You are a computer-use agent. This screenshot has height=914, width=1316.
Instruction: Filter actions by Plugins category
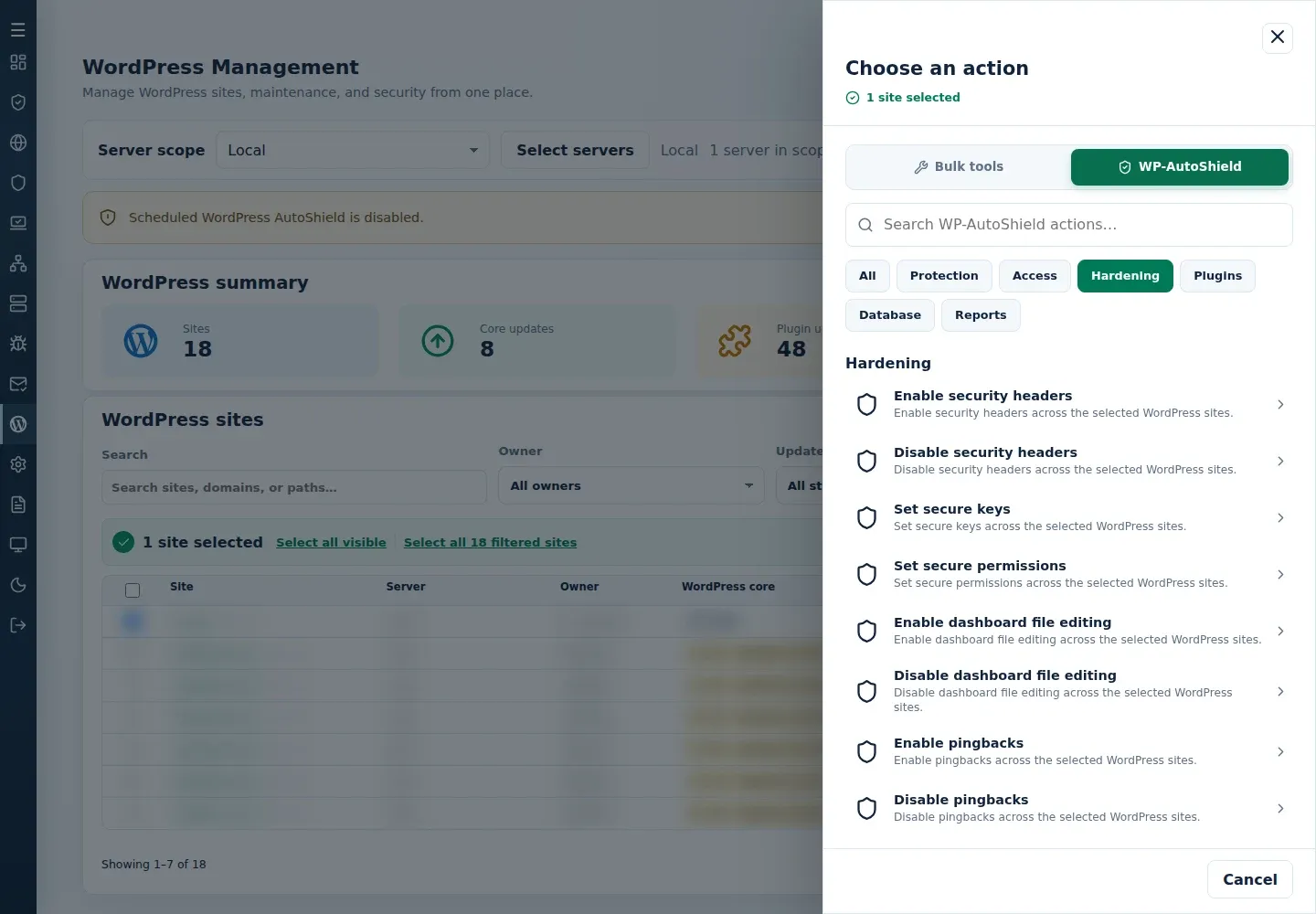(x=1217, y=276)
